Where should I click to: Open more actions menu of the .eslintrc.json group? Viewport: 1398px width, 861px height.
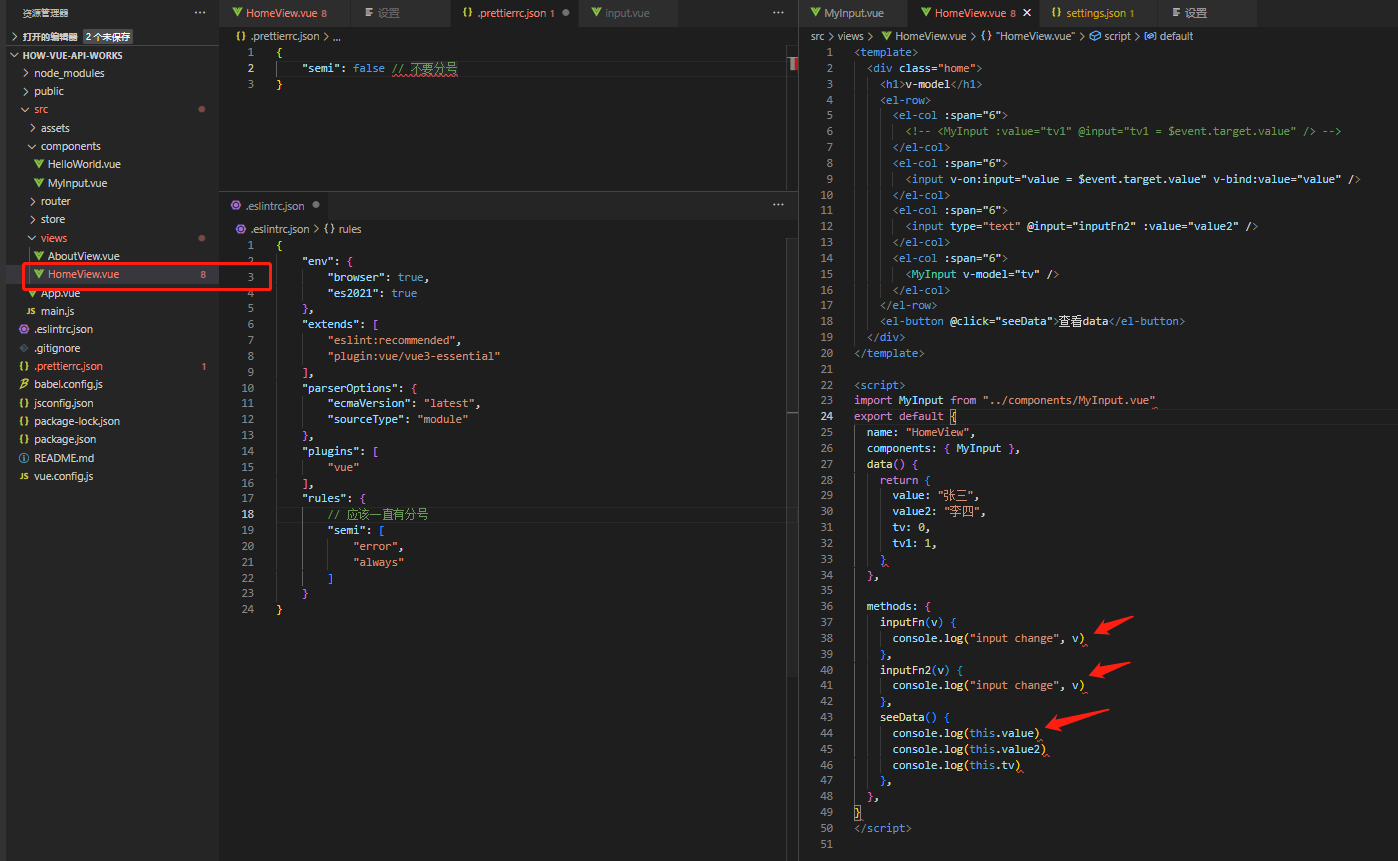(x=778, y=205)
